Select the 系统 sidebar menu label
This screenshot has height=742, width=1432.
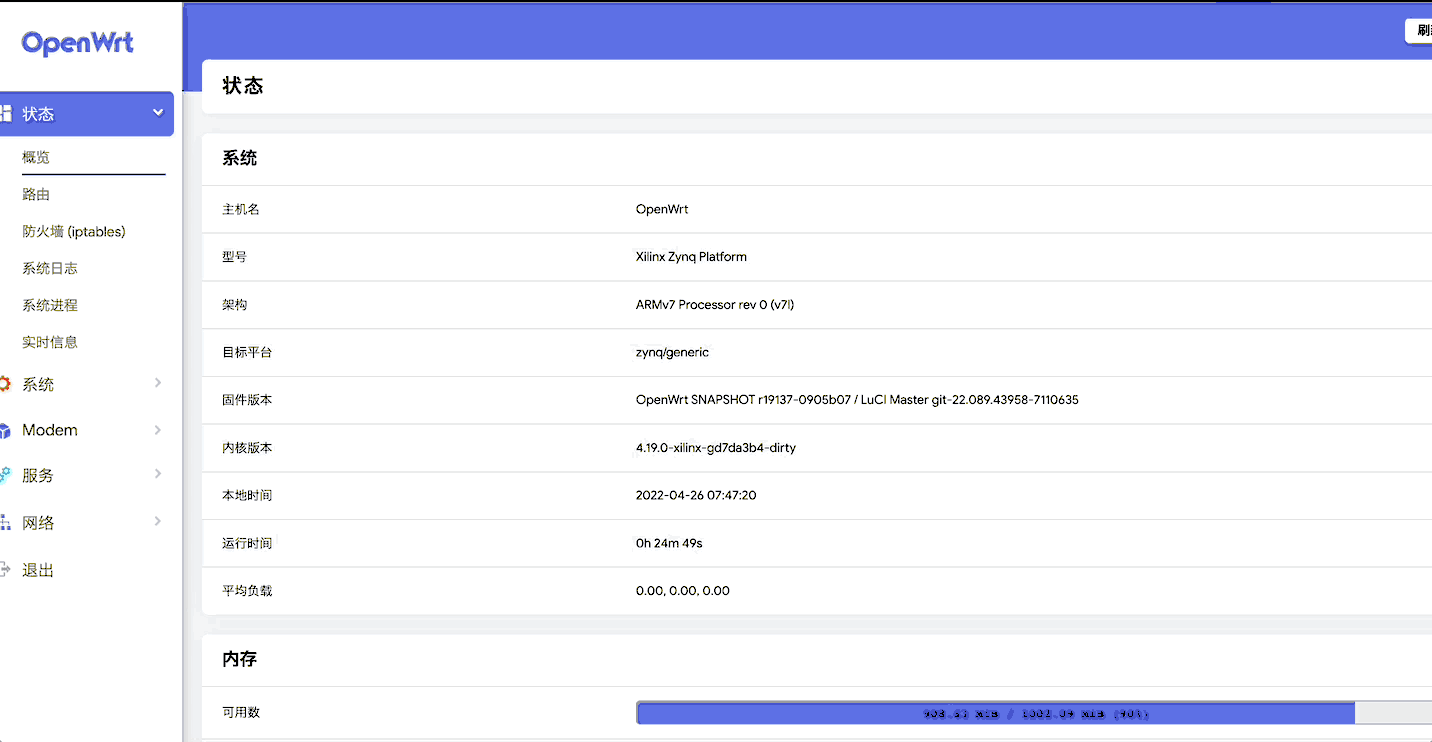(x=38, y=384)
